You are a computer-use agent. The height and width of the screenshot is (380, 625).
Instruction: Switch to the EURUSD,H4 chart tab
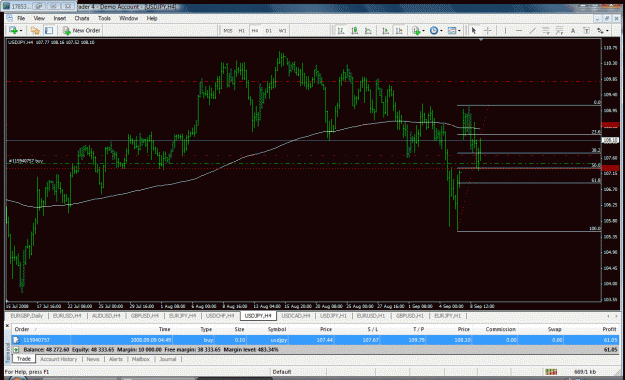click(x=67, y=316)
